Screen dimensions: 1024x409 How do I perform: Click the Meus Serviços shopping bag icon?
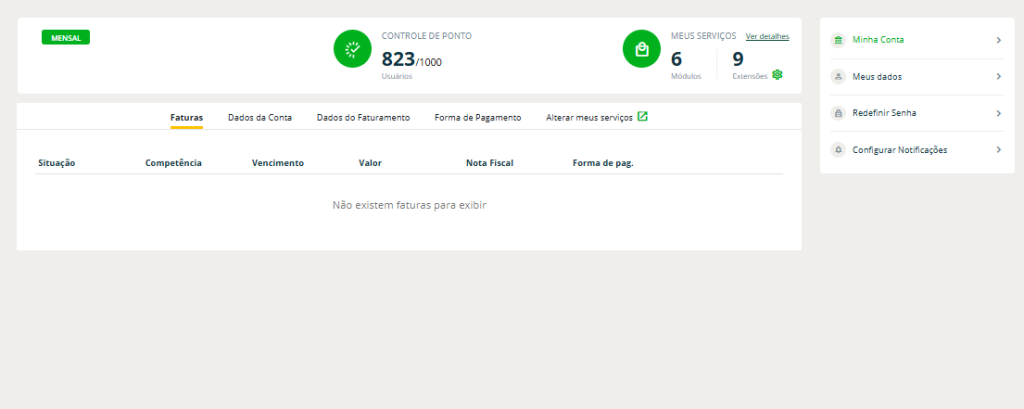coord(641,49)
